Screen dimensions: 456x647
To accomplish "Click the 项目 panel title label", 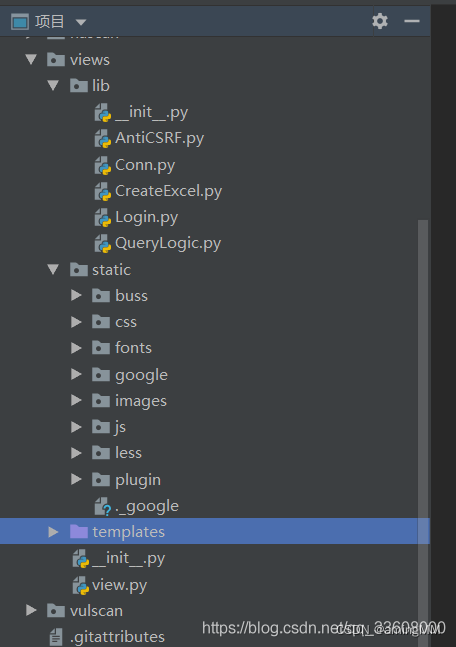I will tap(50, 21).
